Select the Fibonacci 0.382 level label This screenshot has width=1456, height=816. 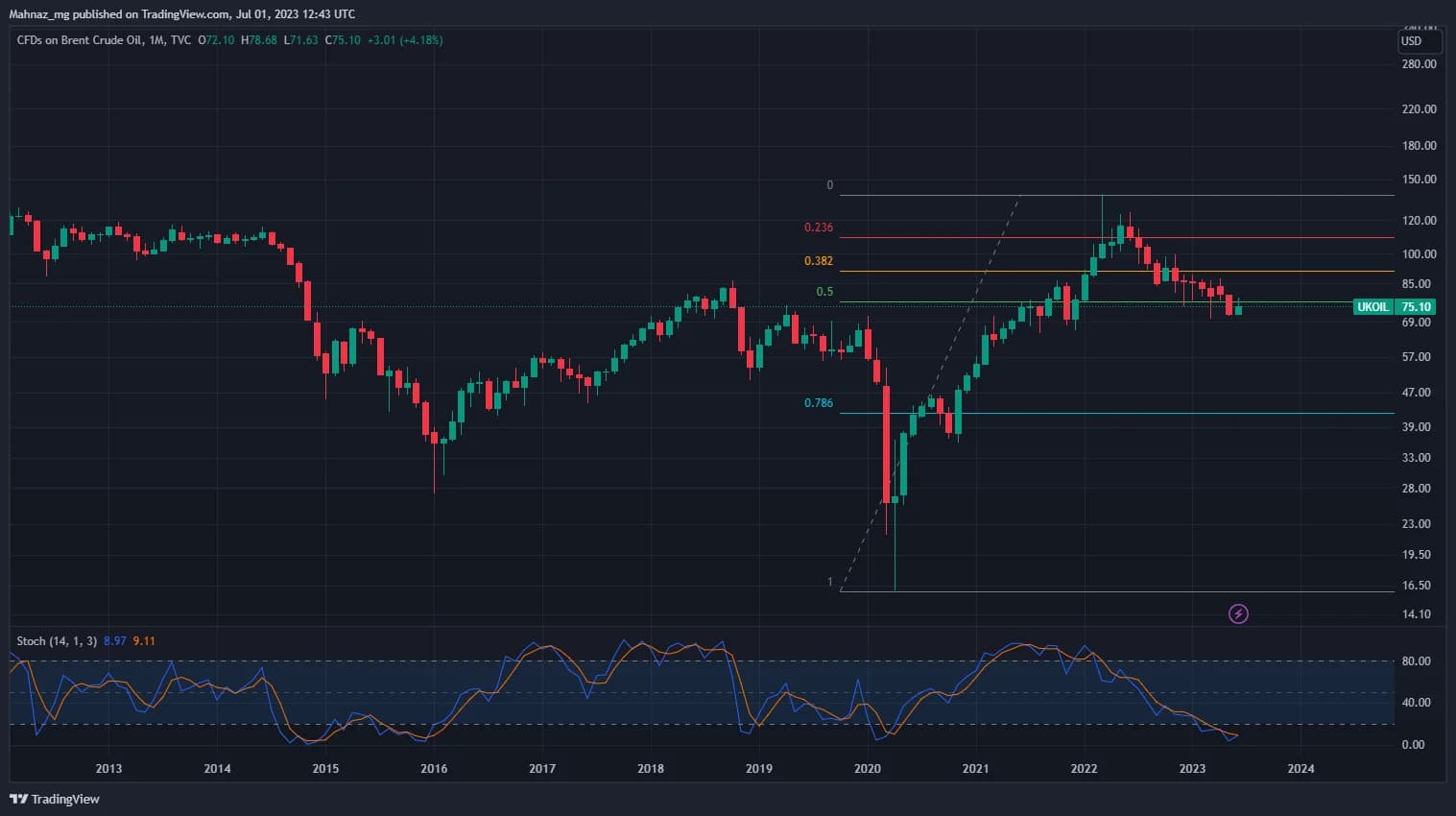(x=819, y=261)
